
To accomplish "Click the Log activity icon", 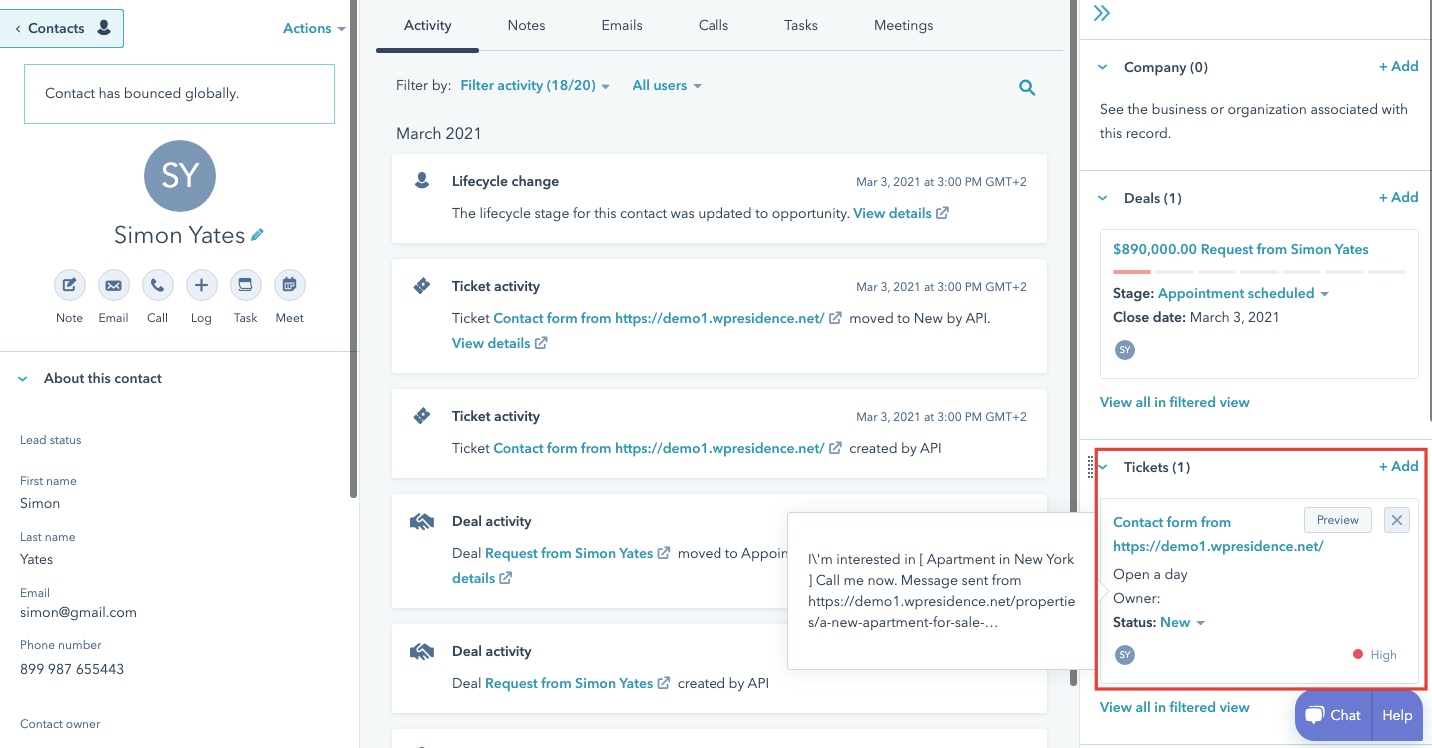I will coord(201,285).
